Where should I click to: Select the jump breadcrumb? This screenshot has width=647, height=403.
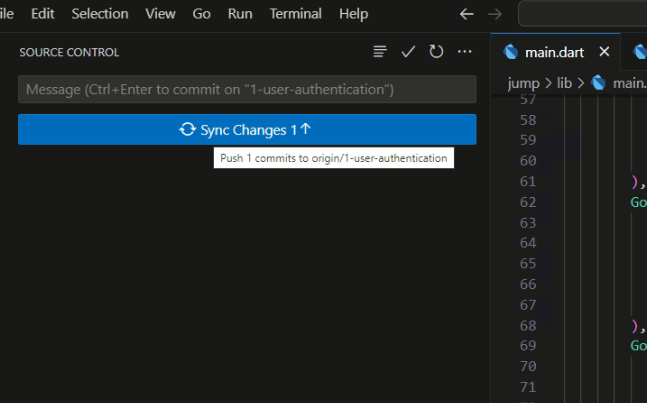tap(523, 83)
